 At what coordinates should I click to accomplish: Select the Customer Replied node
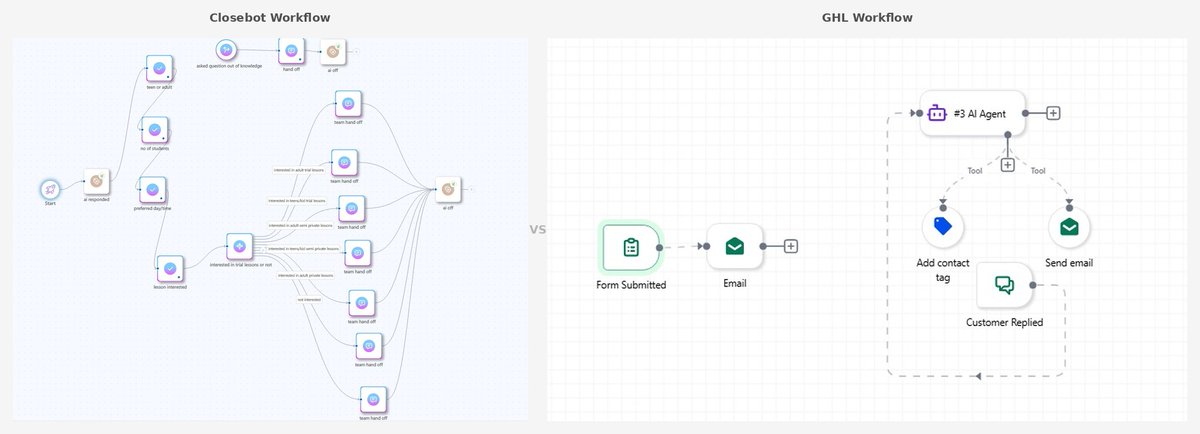[x=1004, y=286]
